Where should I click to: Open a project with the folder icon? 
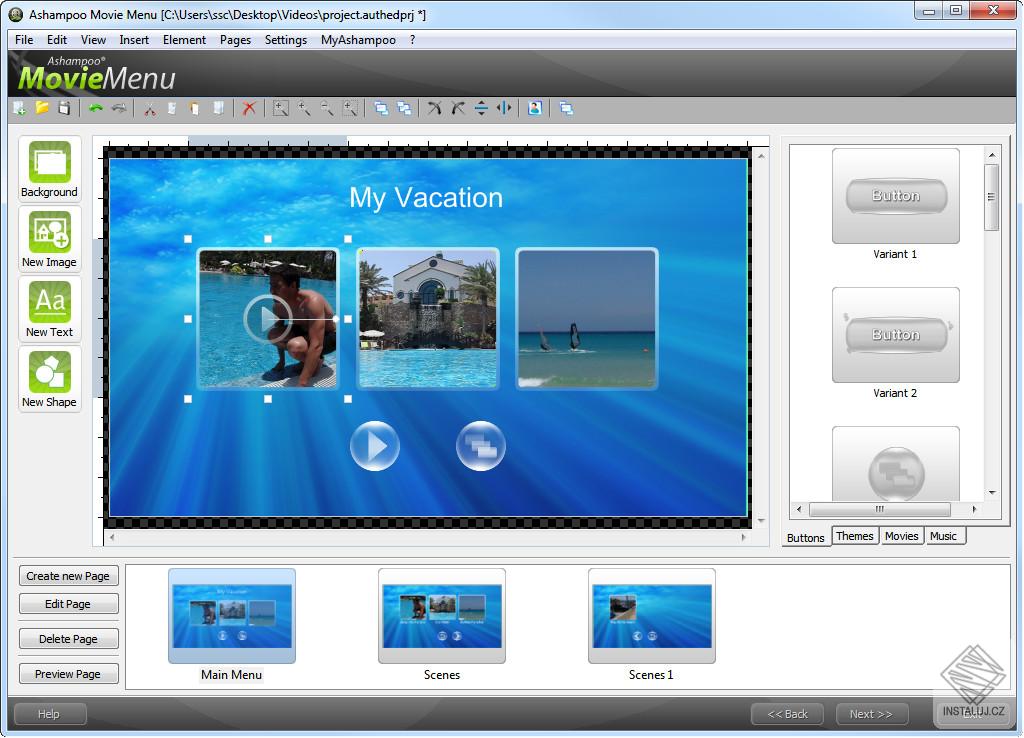[x=42, y=108]
